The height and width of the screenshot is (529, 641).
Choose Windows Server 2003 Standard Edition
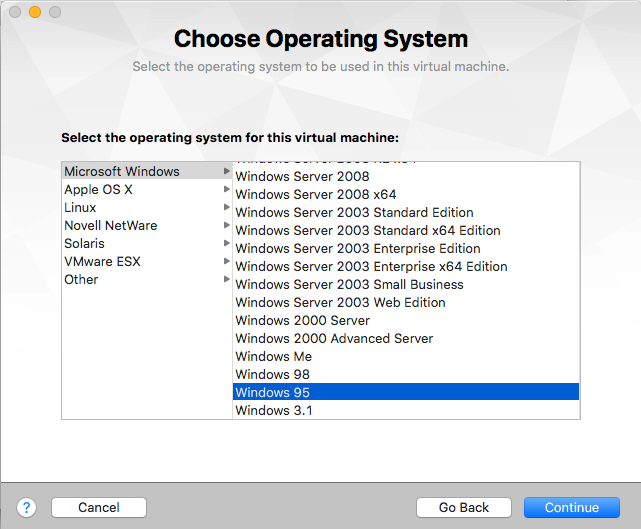pyautogui.click(x=354, y=212)
